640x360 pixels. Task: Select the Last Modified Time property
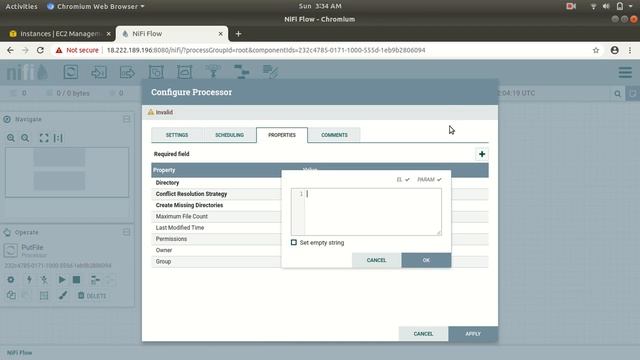click(x=216, y=228)
